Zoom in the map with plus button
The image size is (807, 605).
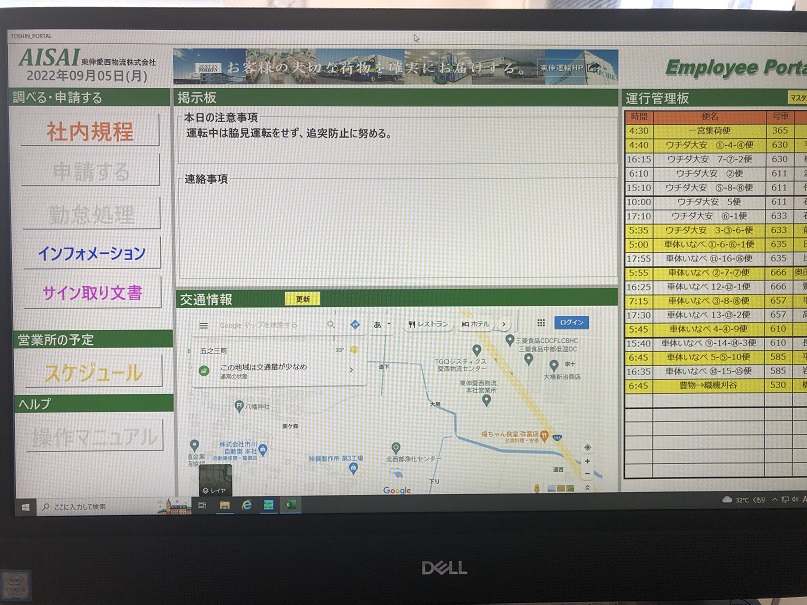coord(587,462)
